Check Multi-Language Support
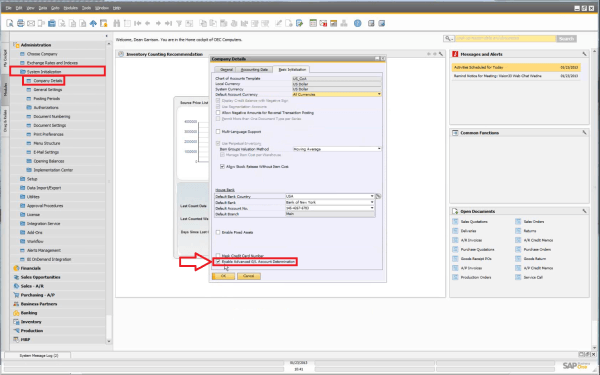Image resolution: width=600 pixels, height=375 pixels. pyautogui.click(x=218, y=131)
